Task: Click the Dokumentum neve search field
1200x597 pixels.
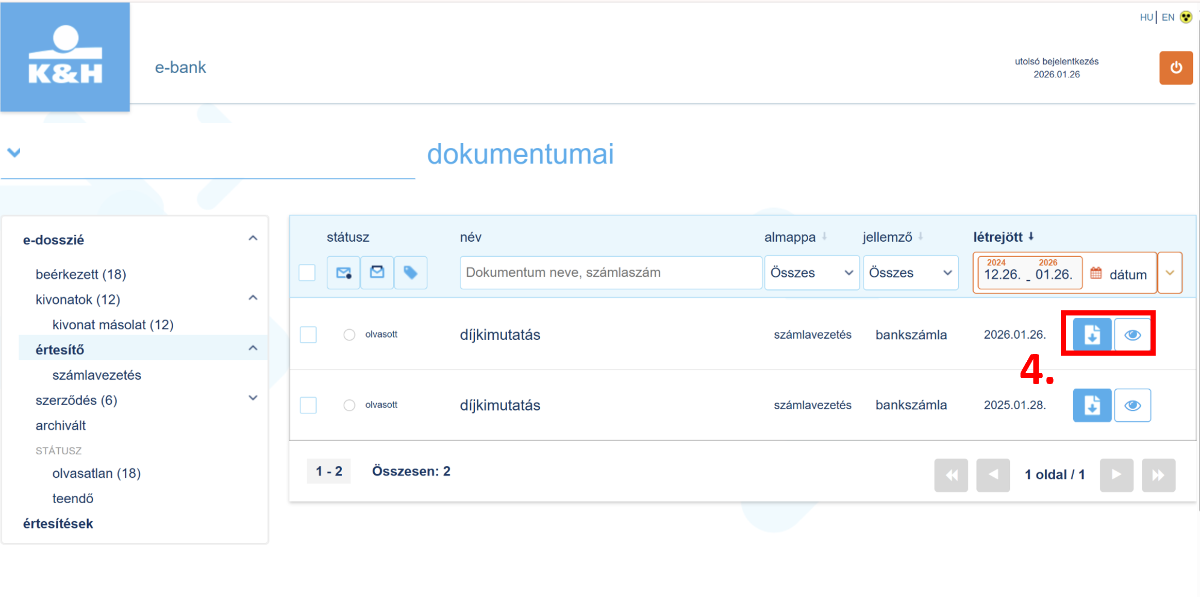Action: pyautogui.click(x=611, y=273)
